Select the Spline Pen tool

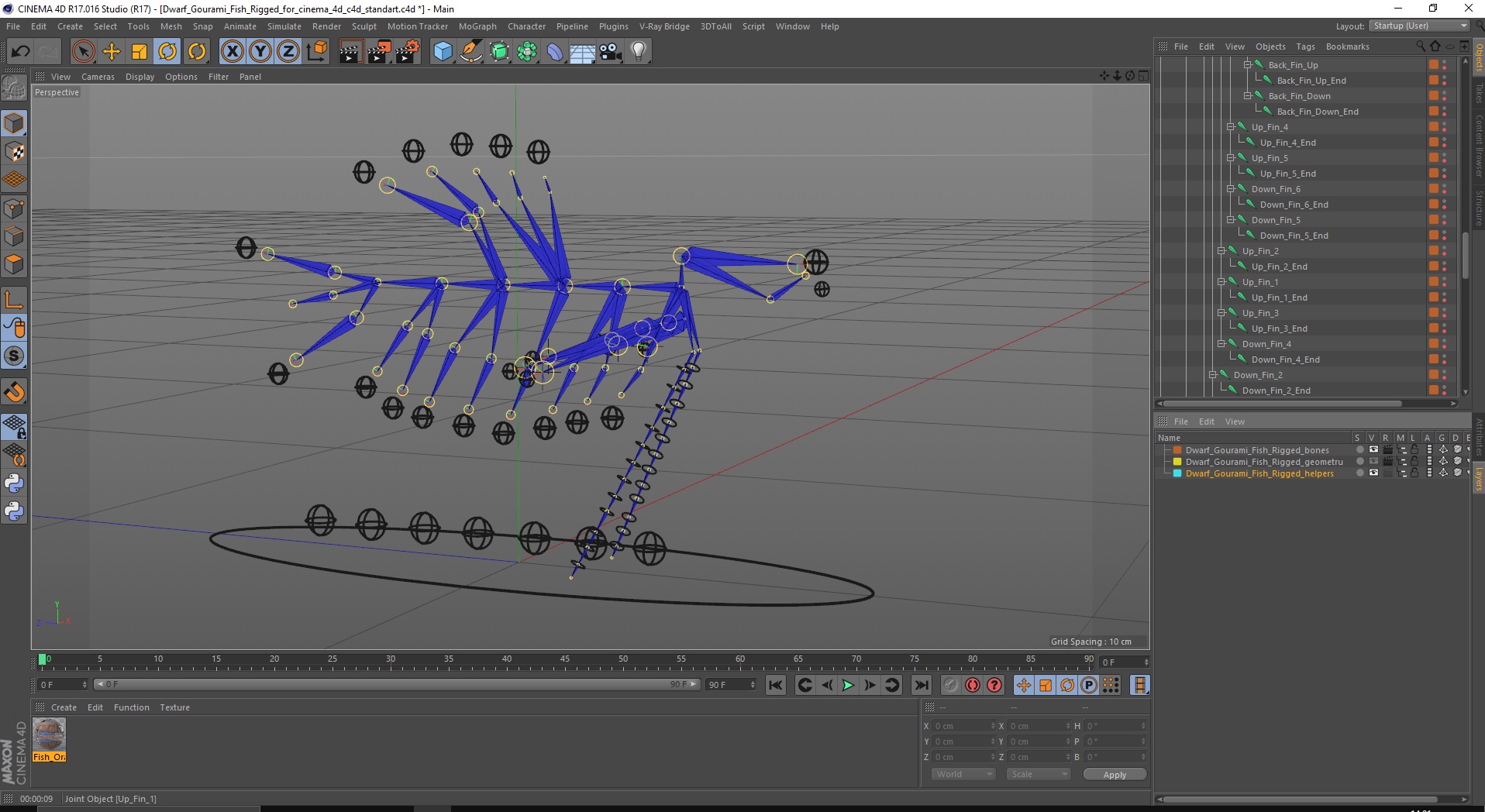pos(471,52)
